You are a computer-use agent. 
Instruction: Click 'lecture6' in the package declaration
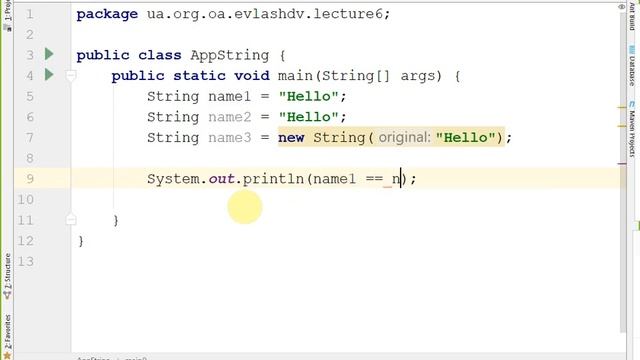[348, 14]
